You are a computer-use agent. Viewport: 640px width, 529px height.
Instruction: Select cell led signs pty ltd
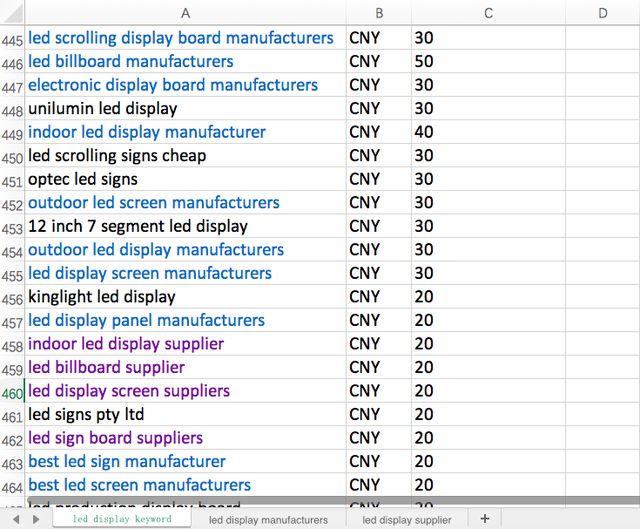[186, 415]
